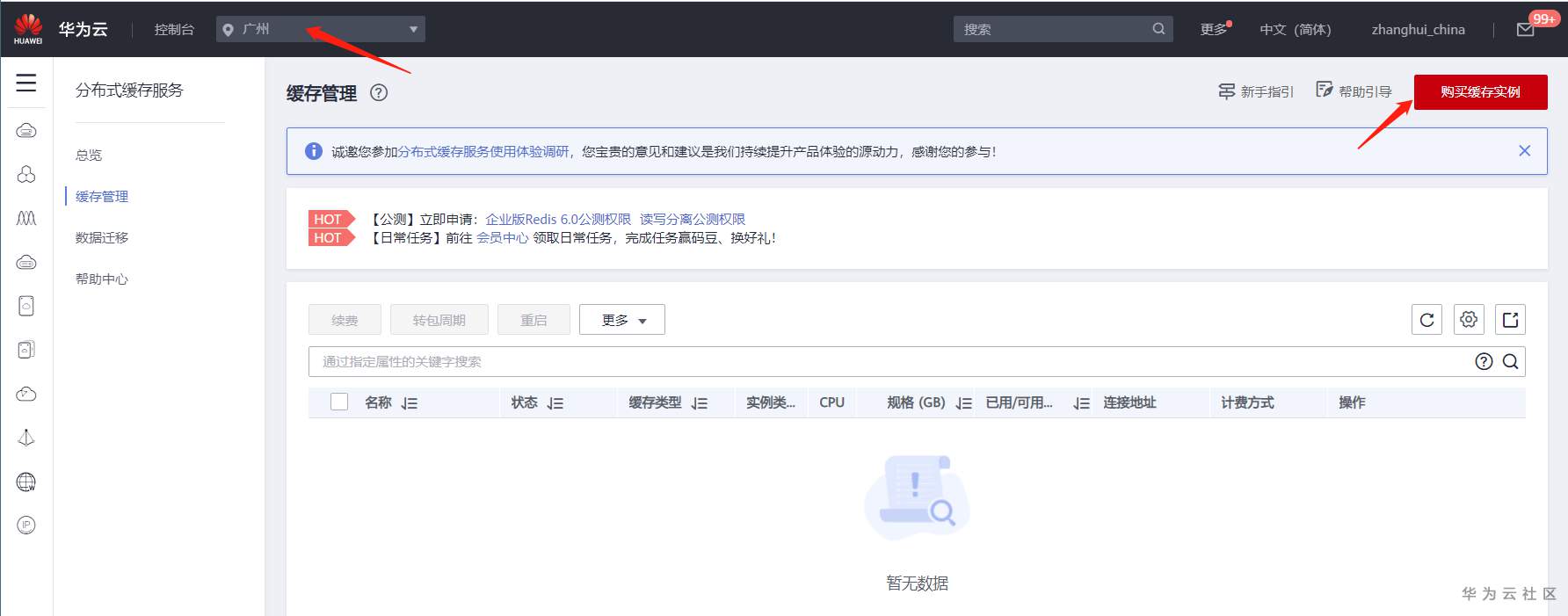
Task: Click the IP circle icon in left rail
Action: 26,525
